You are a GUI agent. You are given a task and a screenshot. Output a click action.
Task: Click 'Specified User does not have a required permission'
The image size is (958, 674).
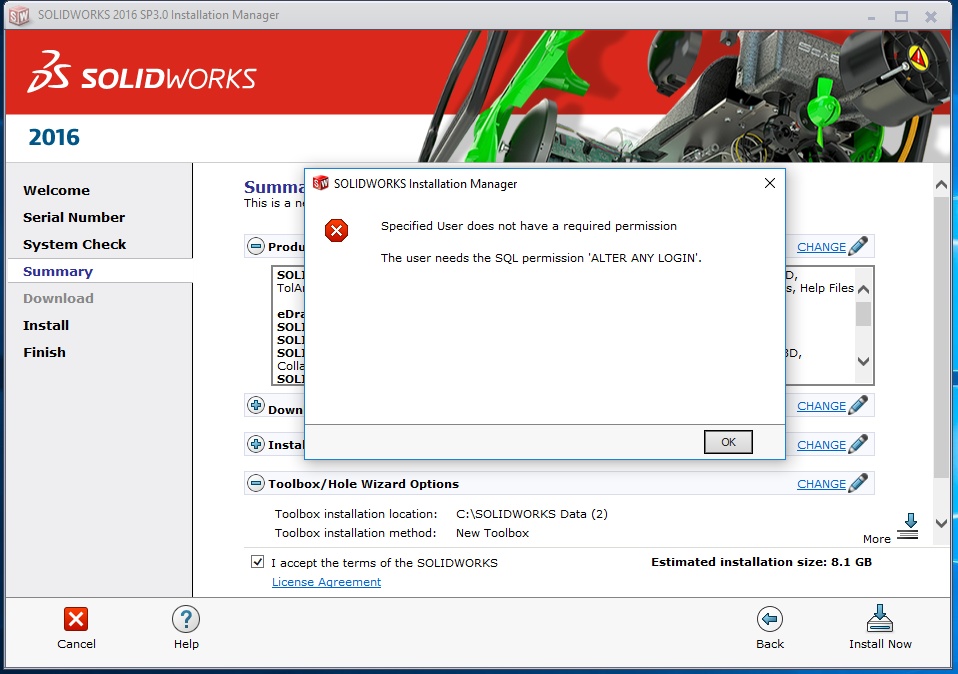coord(528,226)
